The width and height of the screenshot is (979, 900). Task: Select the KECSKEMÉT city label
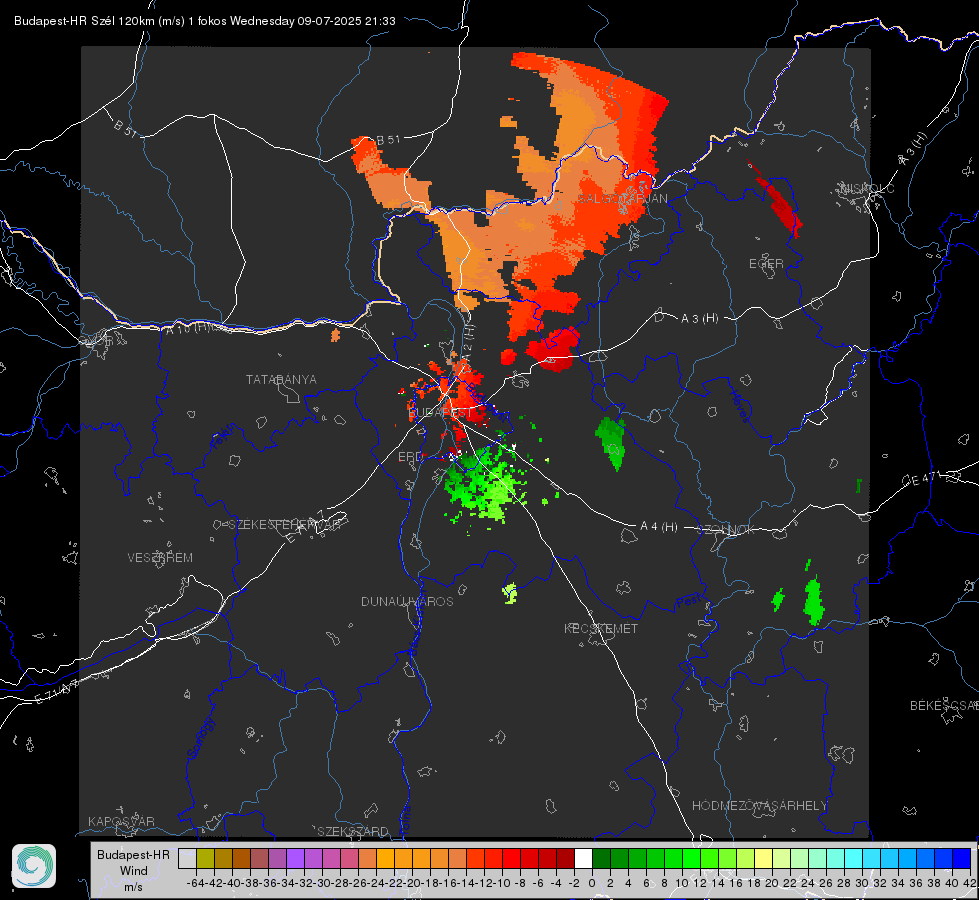pos(601,628)
